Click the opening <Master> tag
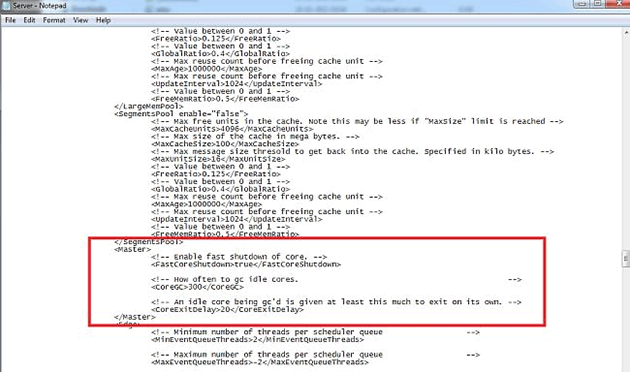Screen dimensions: 630x373 (x=133, y=249)
